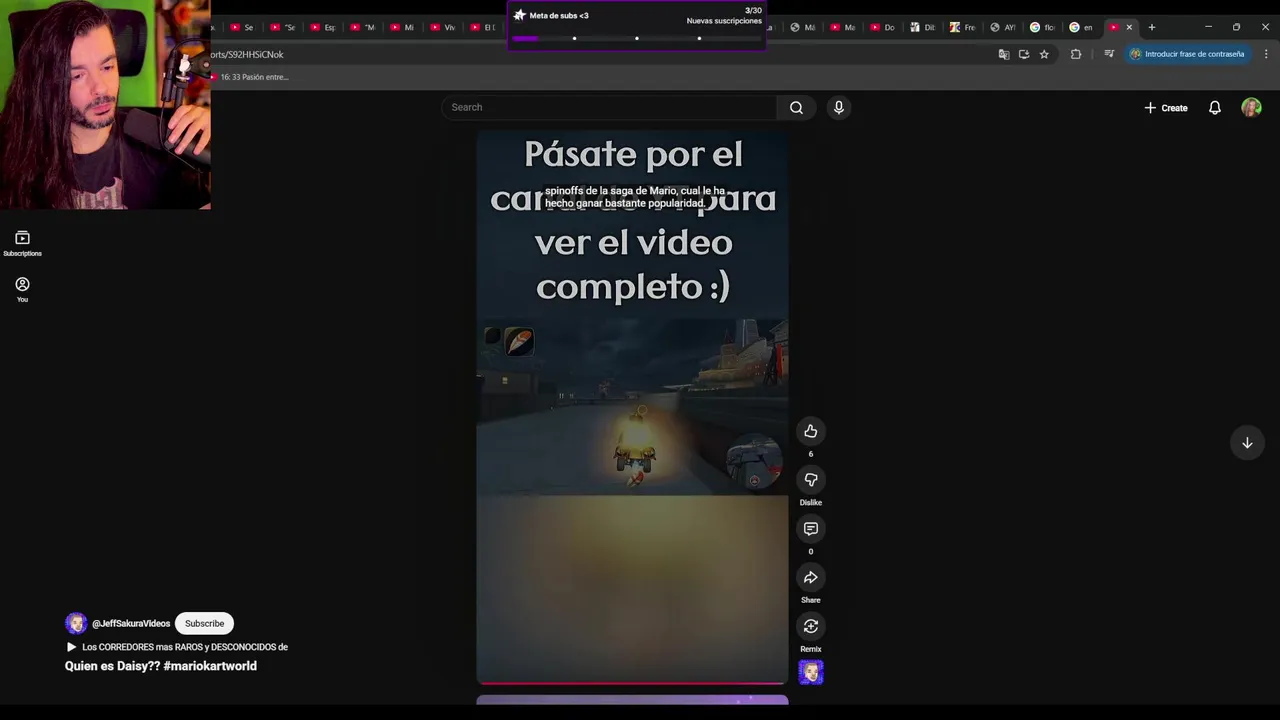
Task: Focus the YouTube Search field
Action: tap(609, 107)
